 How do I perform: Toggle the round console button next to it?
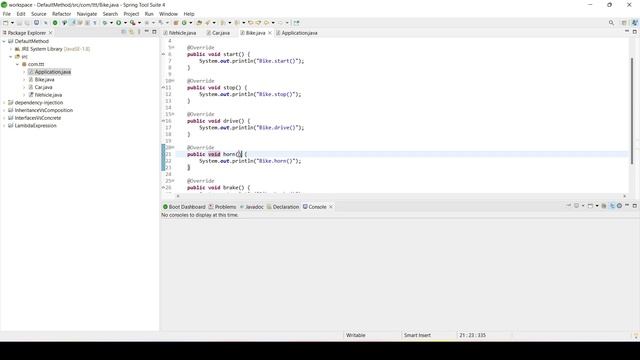[619, 206]
